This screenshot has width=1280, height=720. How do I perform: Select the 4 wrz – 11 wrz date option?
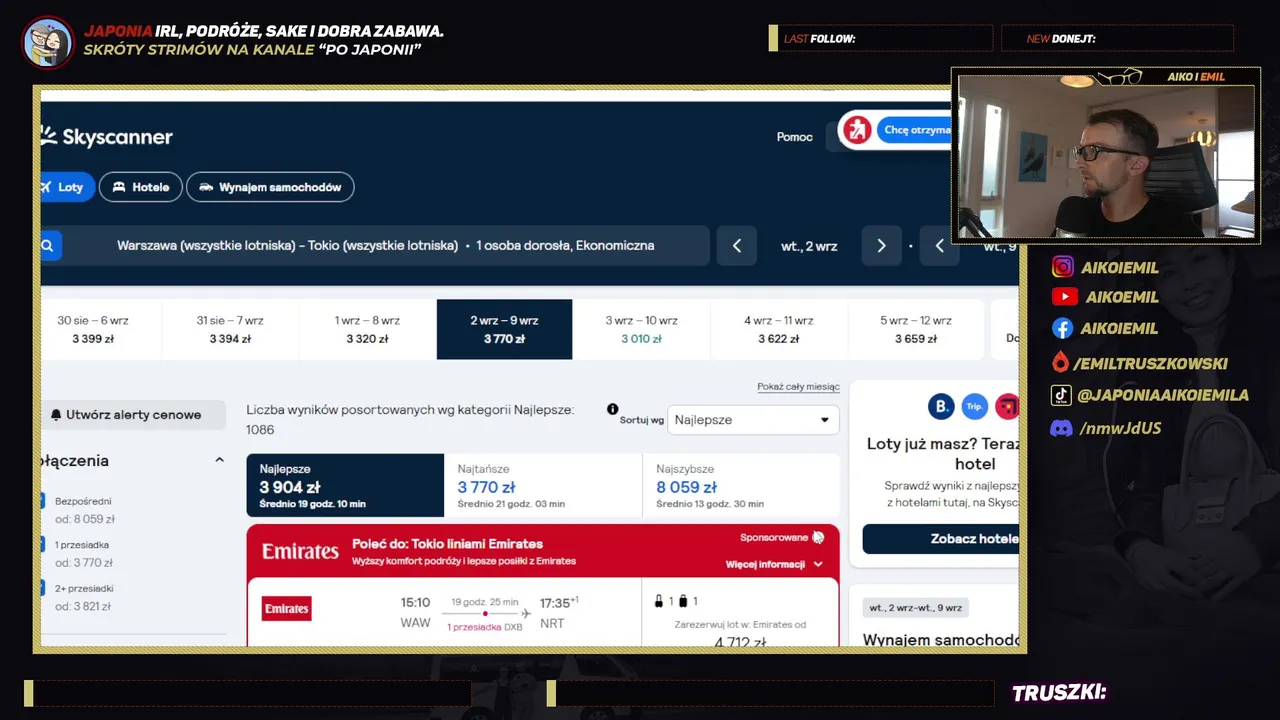click(779, 329)
